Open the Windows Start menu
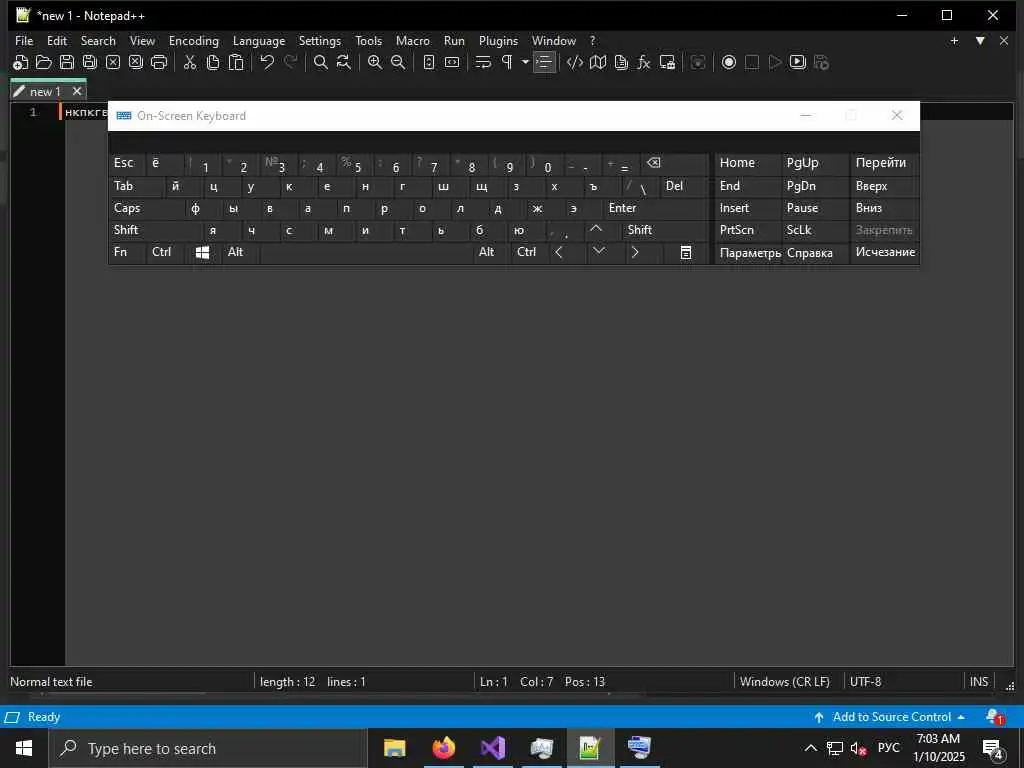The image size is (1024, 768). pyautogui.click(x=24, y=748)
